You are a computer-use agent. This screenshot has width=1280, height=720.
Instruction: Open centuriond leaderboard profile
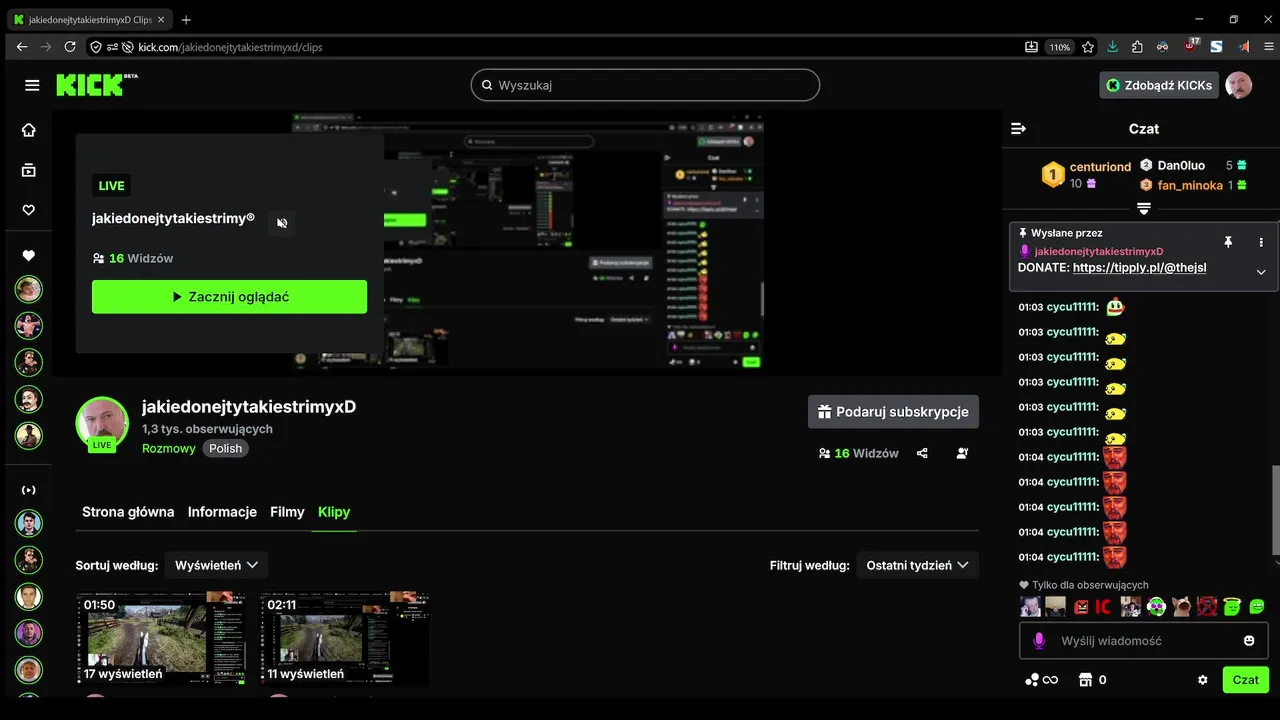pos(1100,166)
